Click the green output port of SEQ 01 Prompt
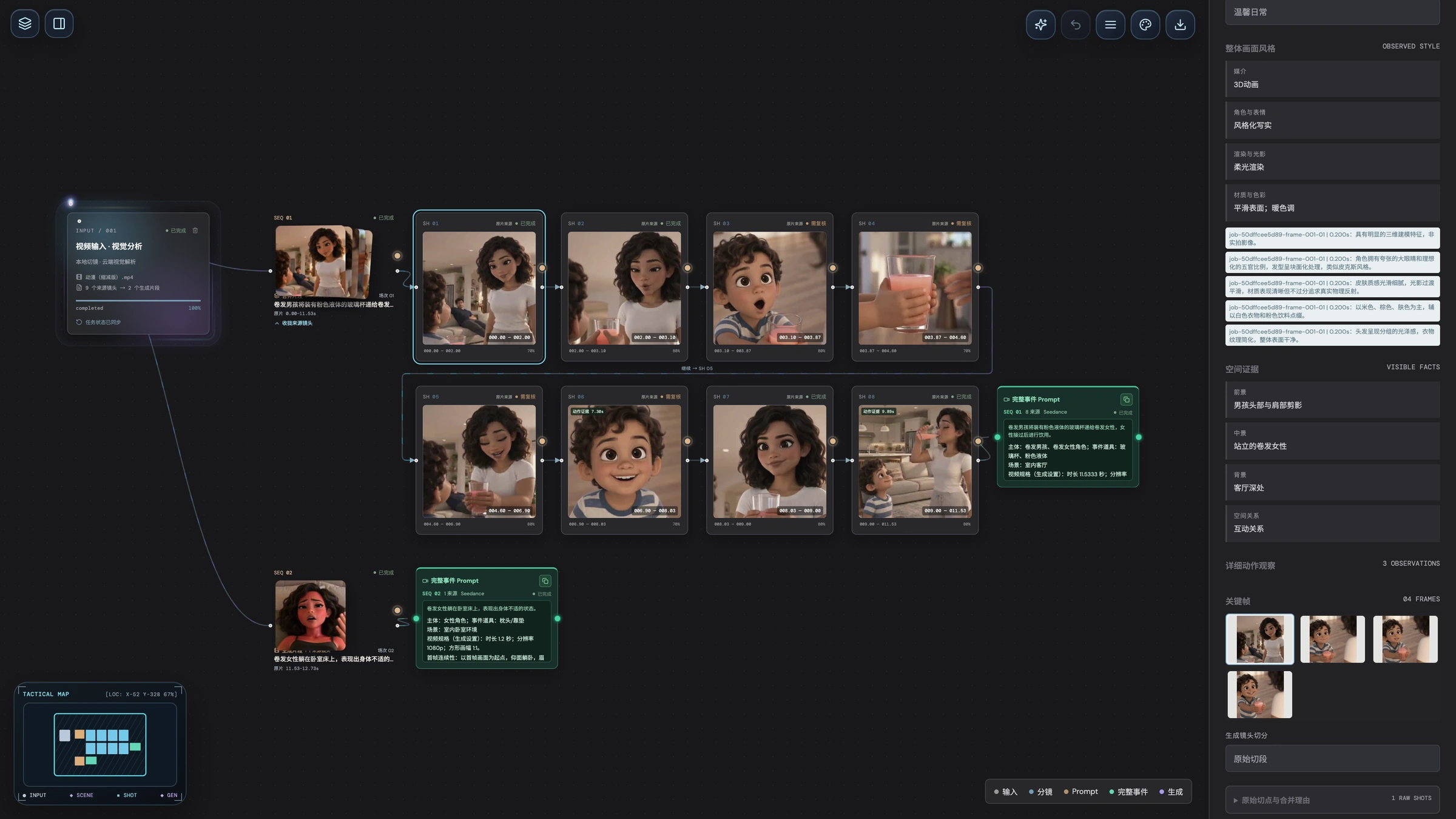Image resolution: width=1456 pixels, height=819 pixels. 1139,437
